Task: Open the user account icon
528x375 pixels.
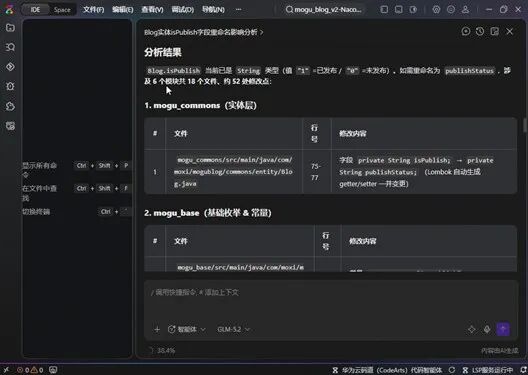Action: (465, 10)
